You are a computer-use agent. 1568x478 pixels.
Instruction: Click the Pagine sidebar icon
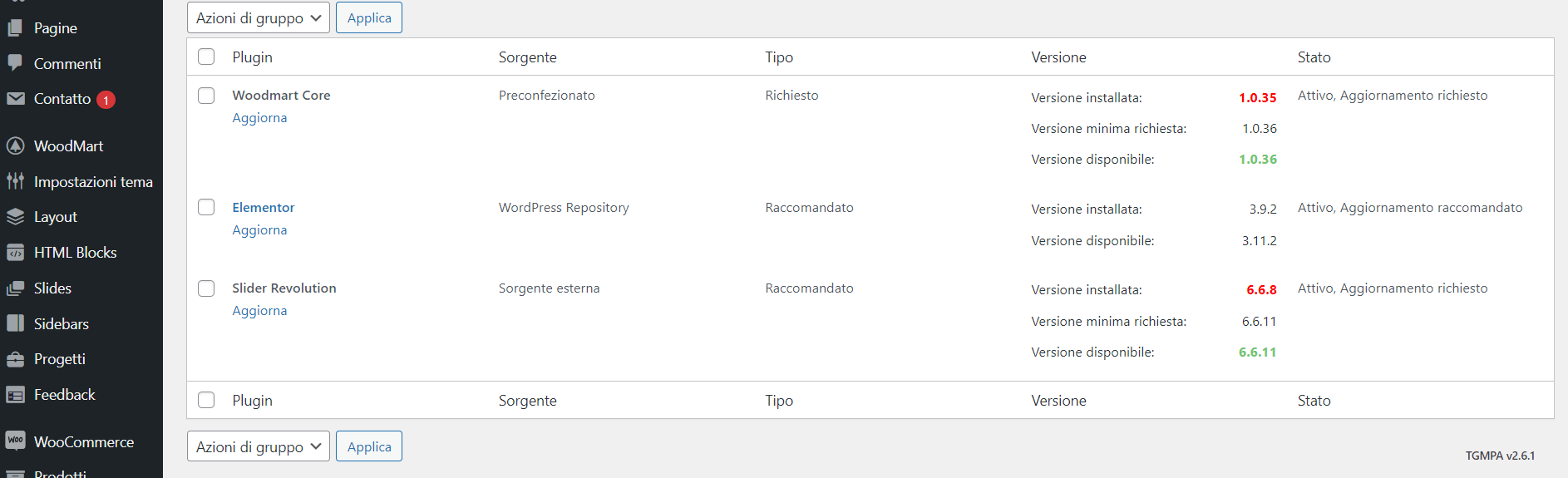[x=15, y=28]
